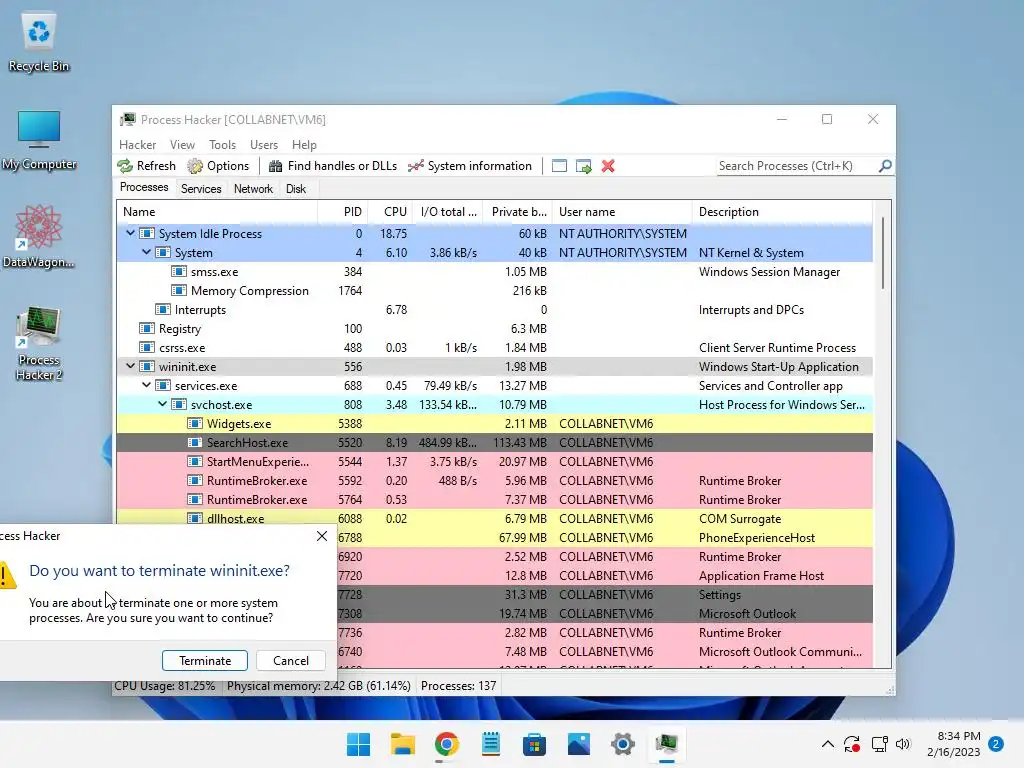Viewport: 1024px width, 768px height.
Task: Click the taskbar clock and date
Action: (953, 744)
